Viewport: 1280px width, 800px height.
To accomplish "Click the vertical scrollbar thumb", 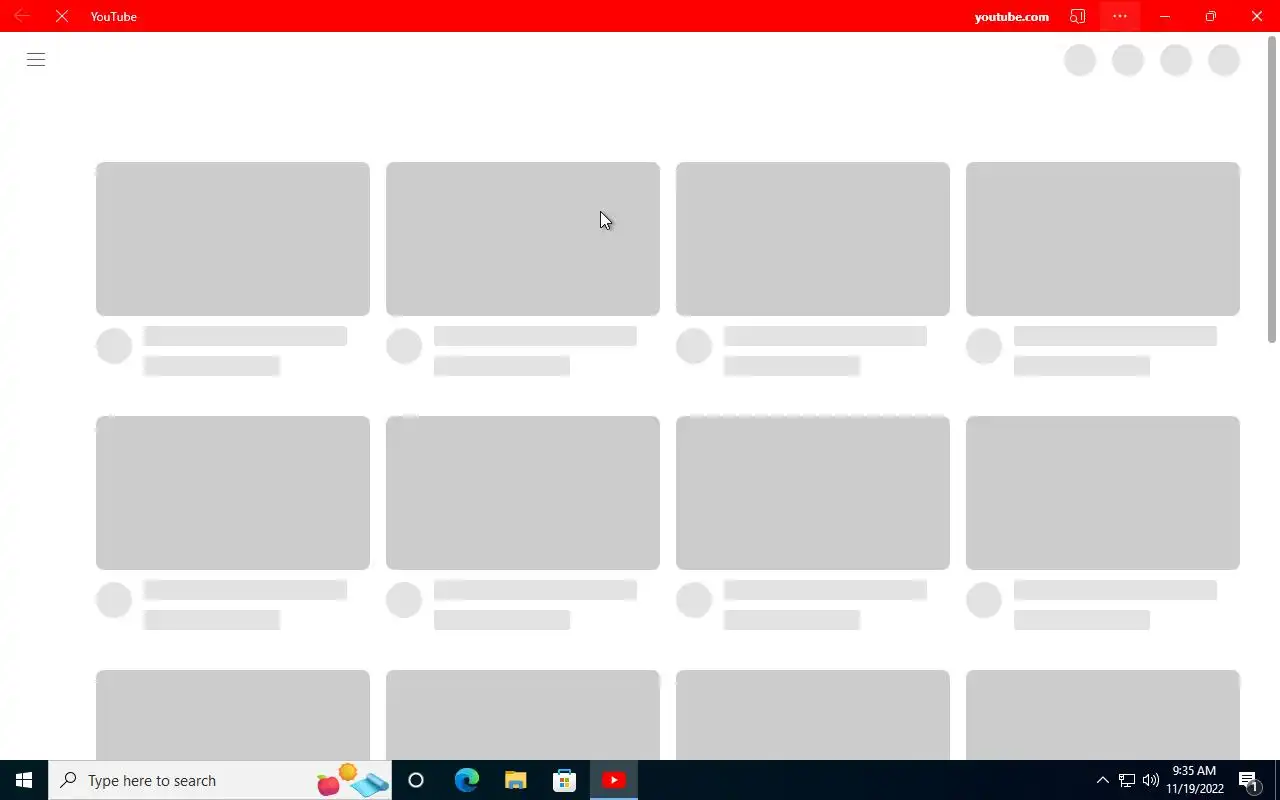I will tap(1272, 190).
